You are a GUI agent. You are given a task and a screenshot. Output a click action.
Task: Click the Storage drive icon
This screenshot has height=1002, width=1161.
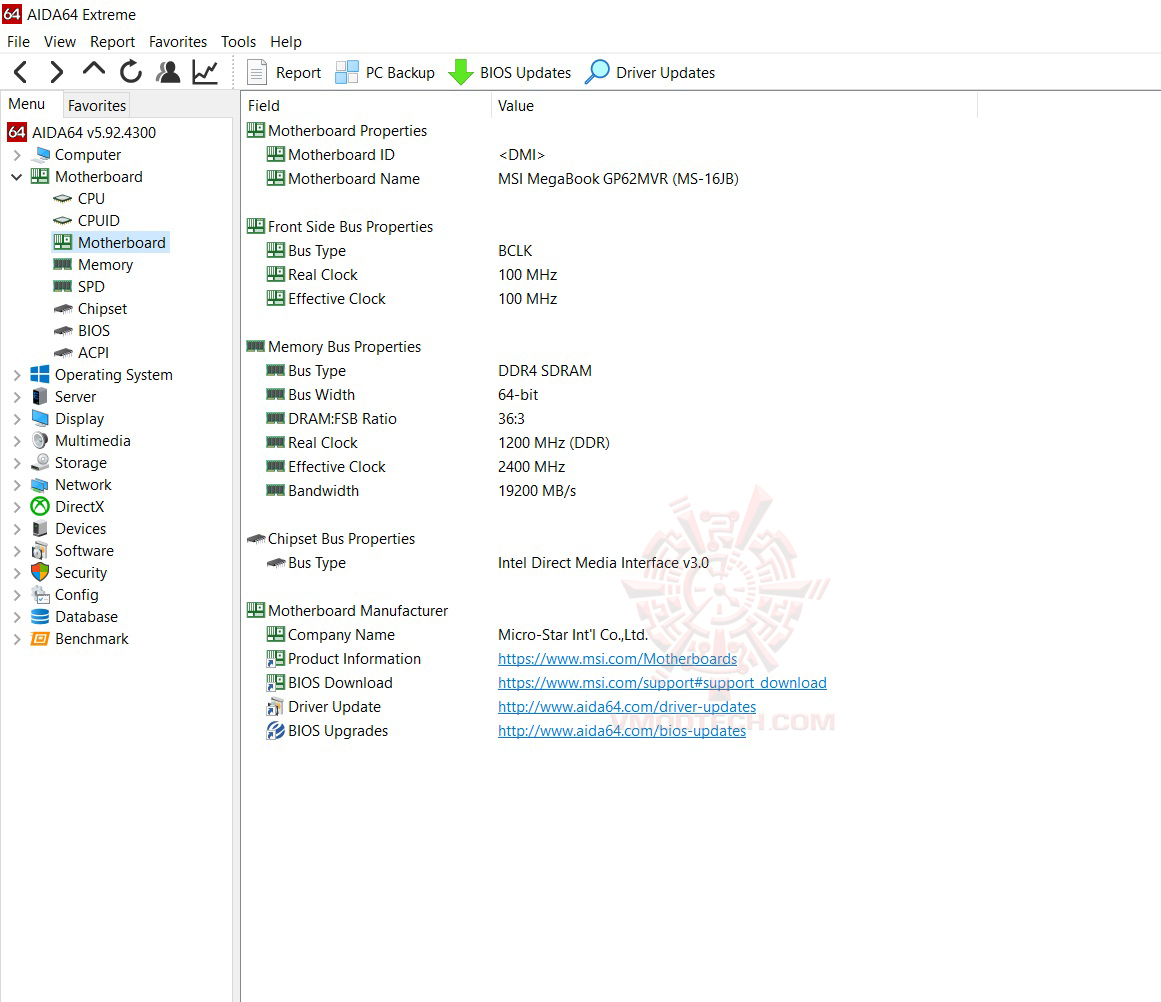[x=40, y=463]
